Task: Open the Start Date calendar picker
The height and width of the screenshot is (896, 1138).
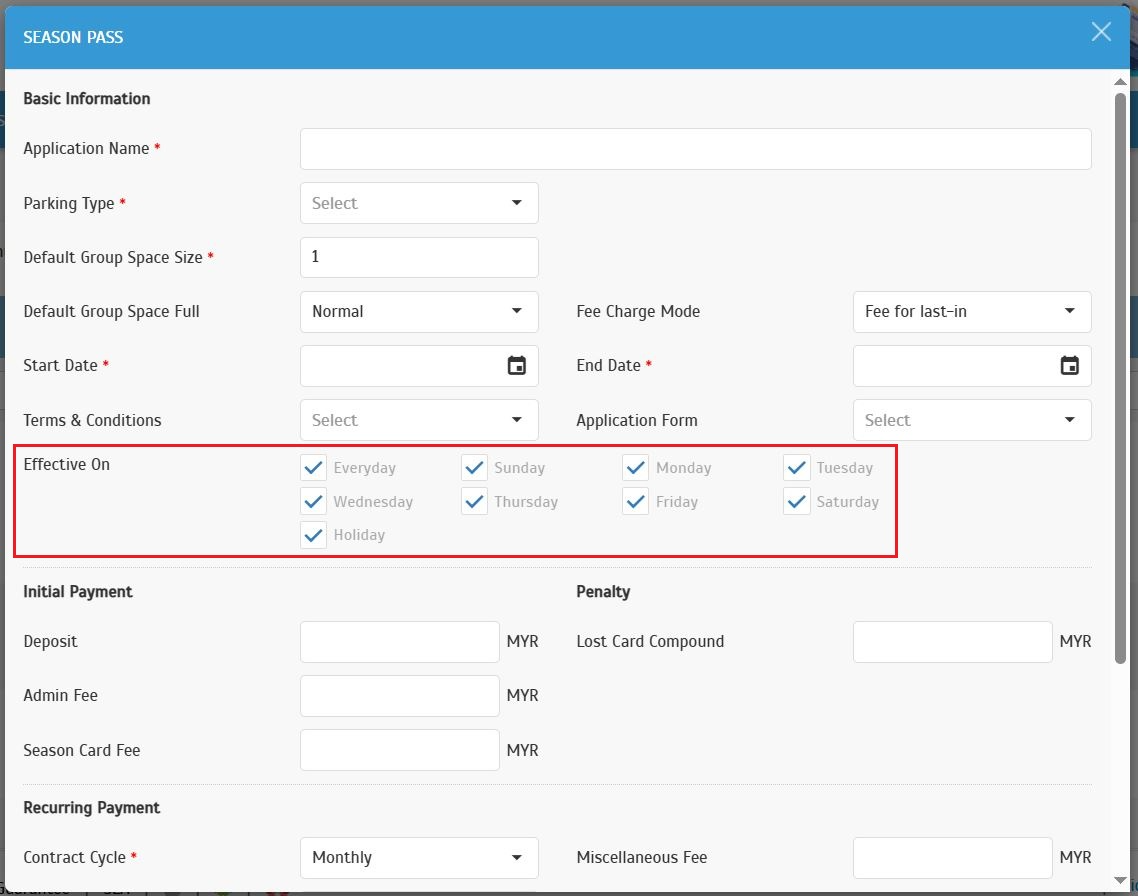Action: (x=516, y=366)
